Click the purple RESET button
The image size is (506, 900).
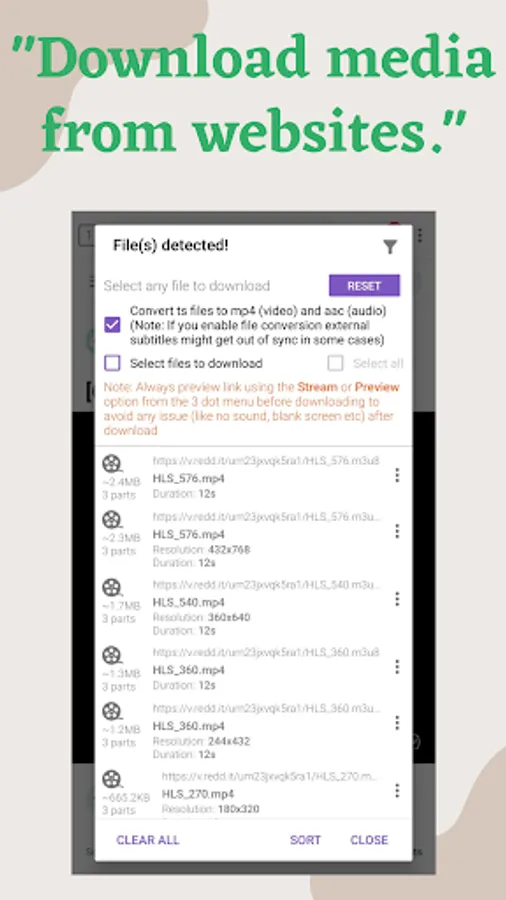click(364, 286)
